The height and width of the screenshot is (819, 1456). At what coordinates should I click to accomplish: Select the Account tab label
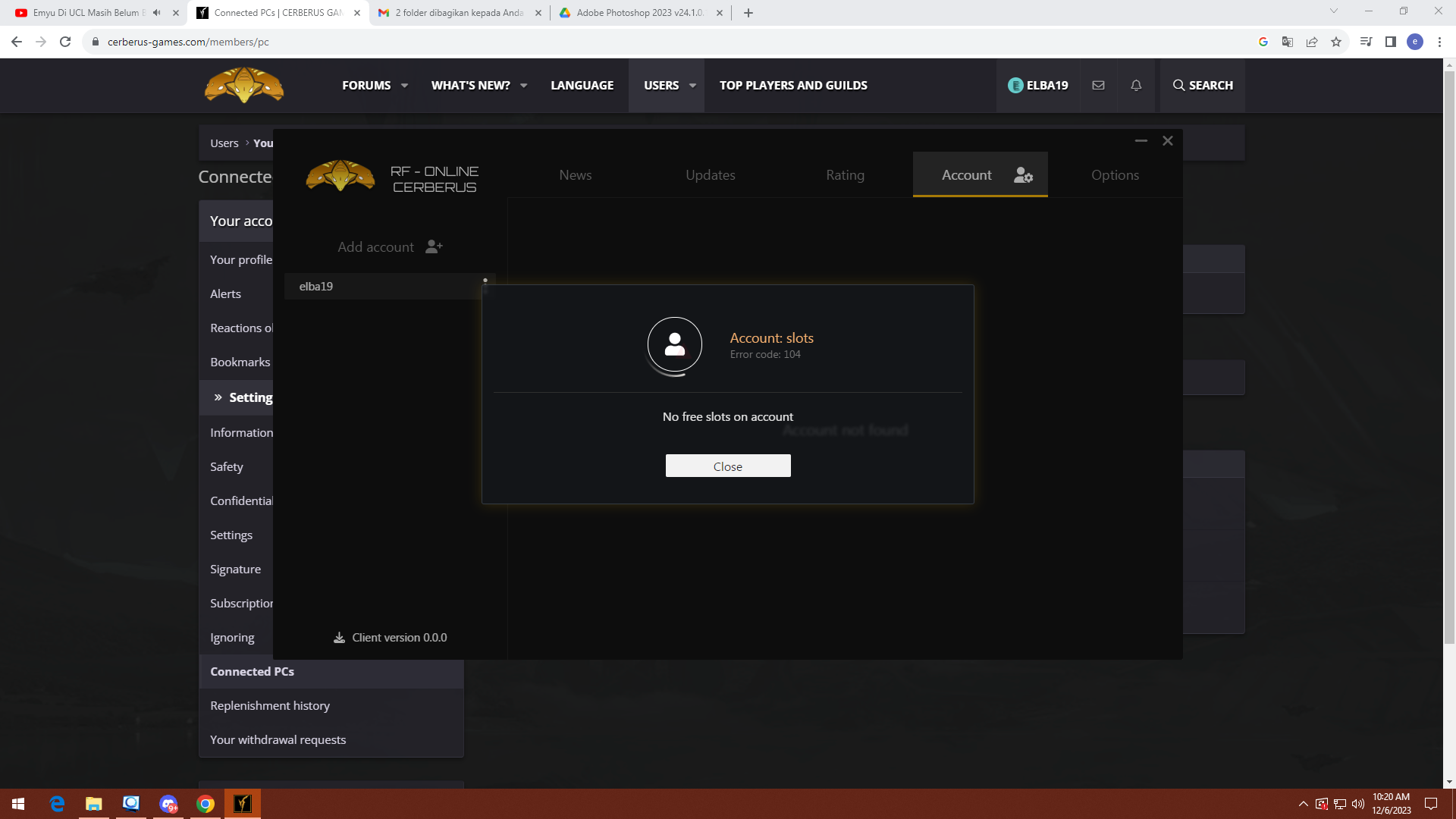[967, 175]
